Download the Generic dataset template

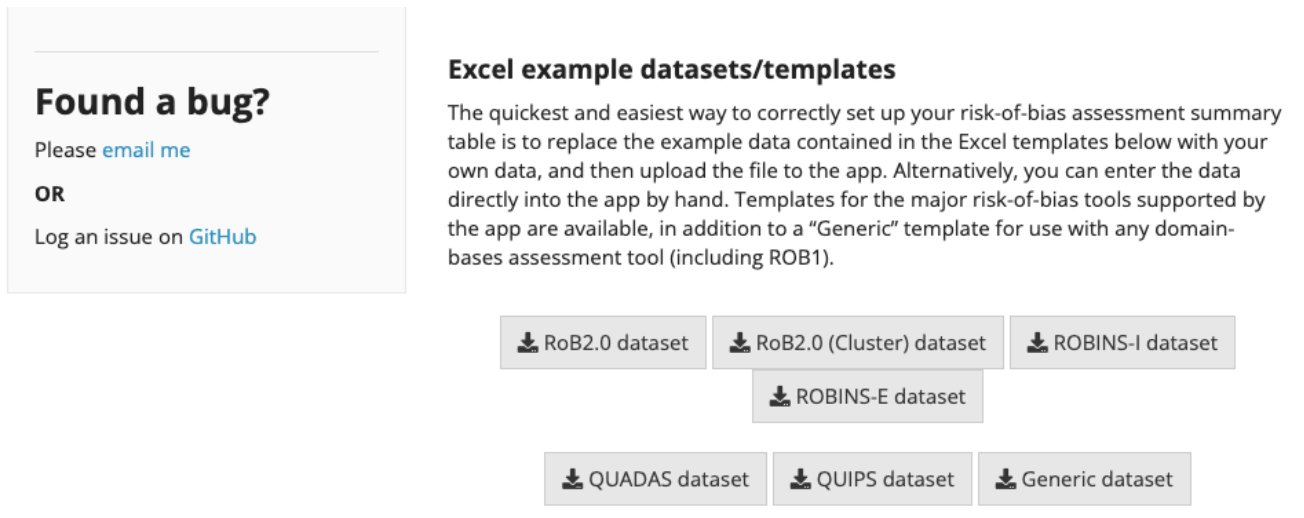click(1084, 479)
